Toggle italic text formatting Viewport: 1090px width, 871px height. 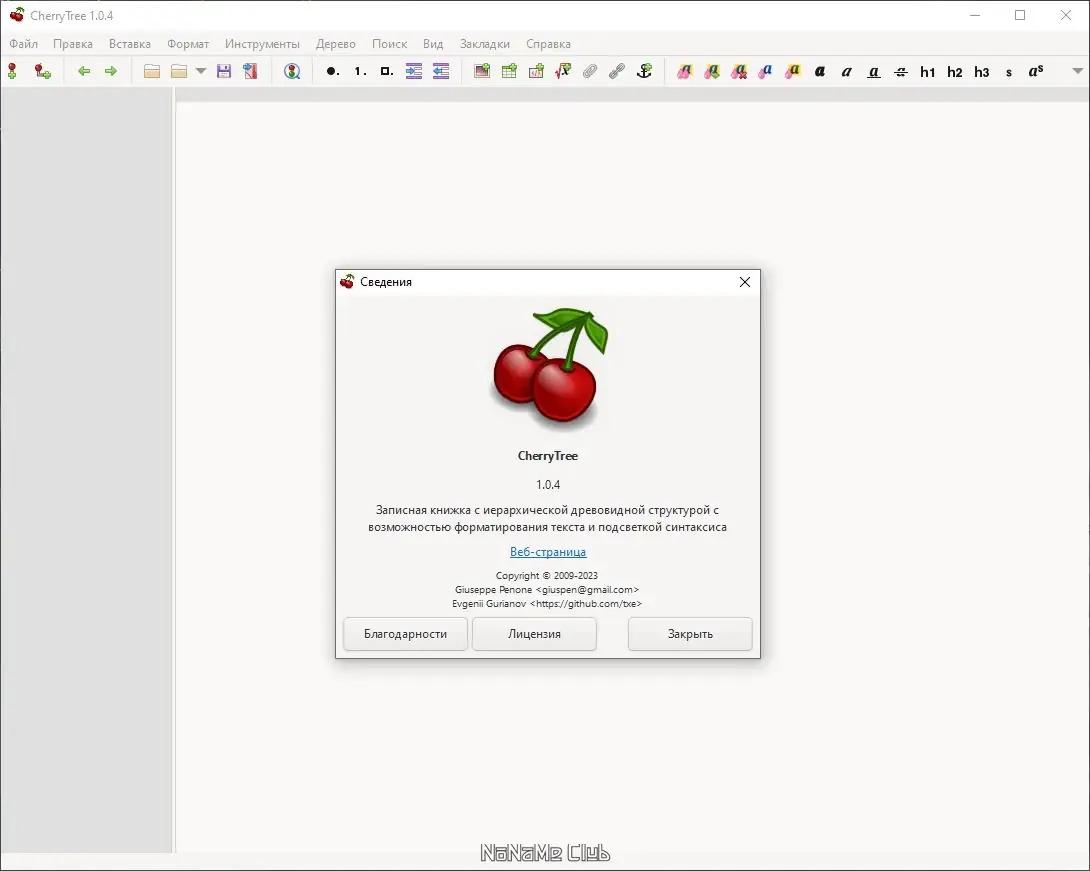(847, 71)
